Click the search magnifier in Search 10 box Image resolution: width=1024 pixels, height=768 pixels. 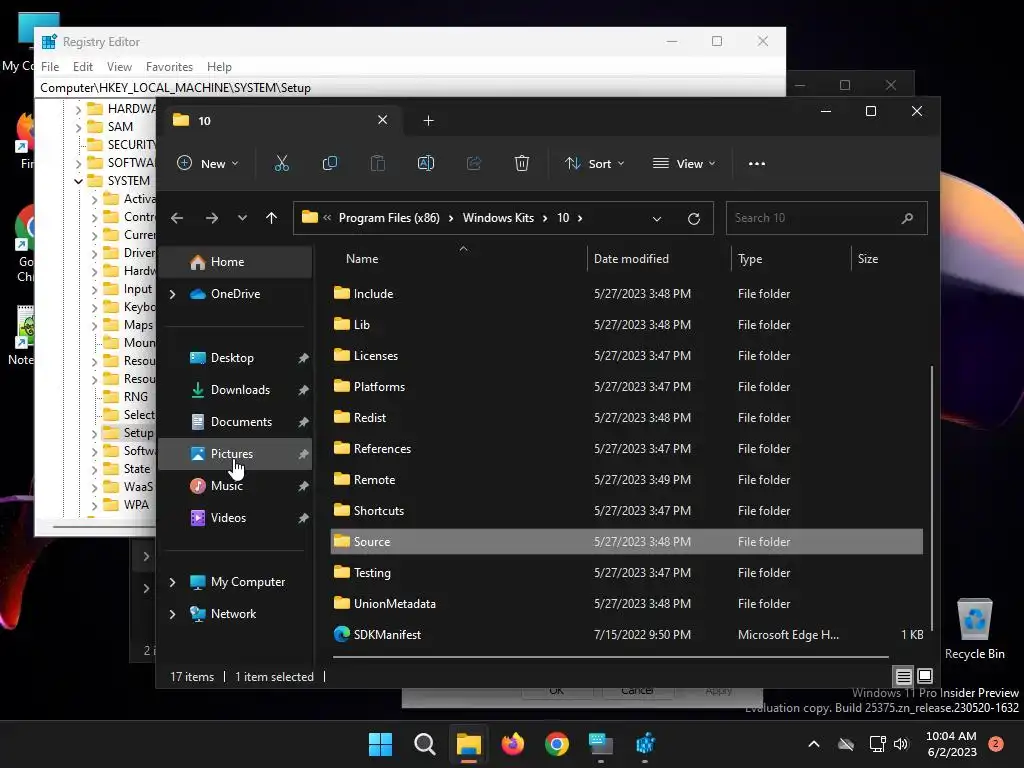[x=907, y=218]
